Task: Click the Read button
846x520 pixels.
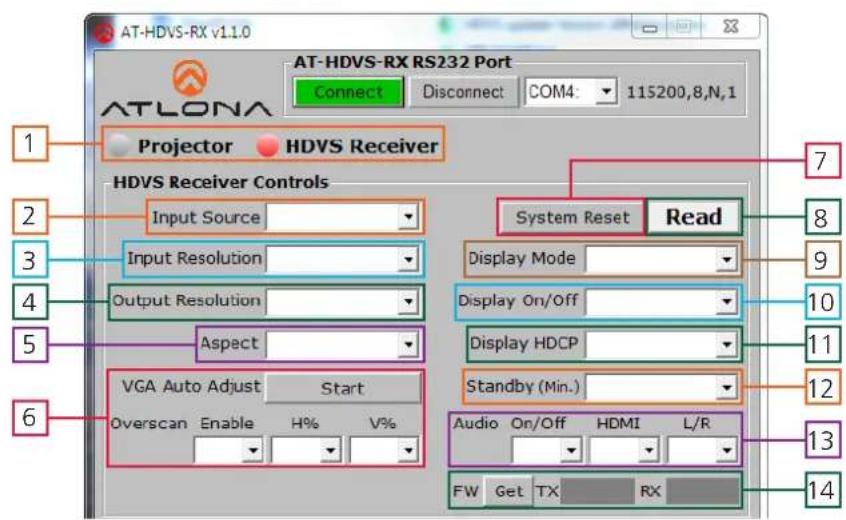Action: click(693, 217)
